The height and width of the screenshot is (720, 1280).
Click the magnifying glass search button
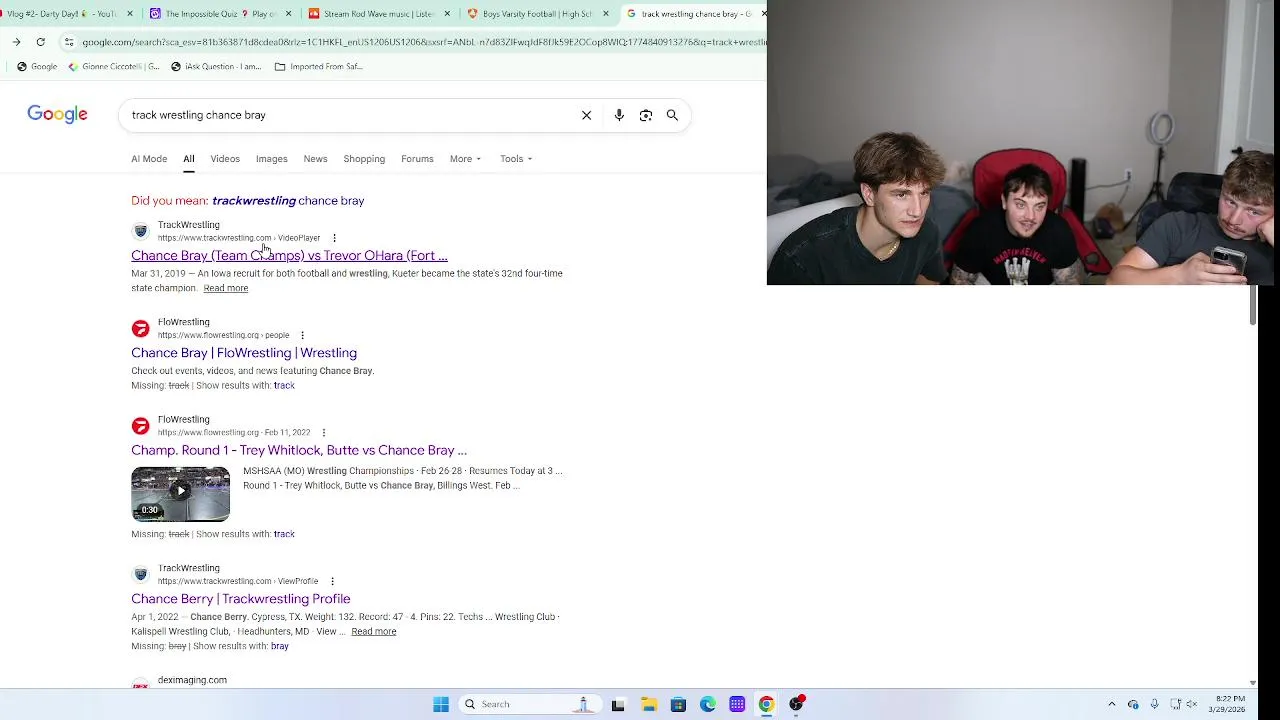[x=672, y=115]
